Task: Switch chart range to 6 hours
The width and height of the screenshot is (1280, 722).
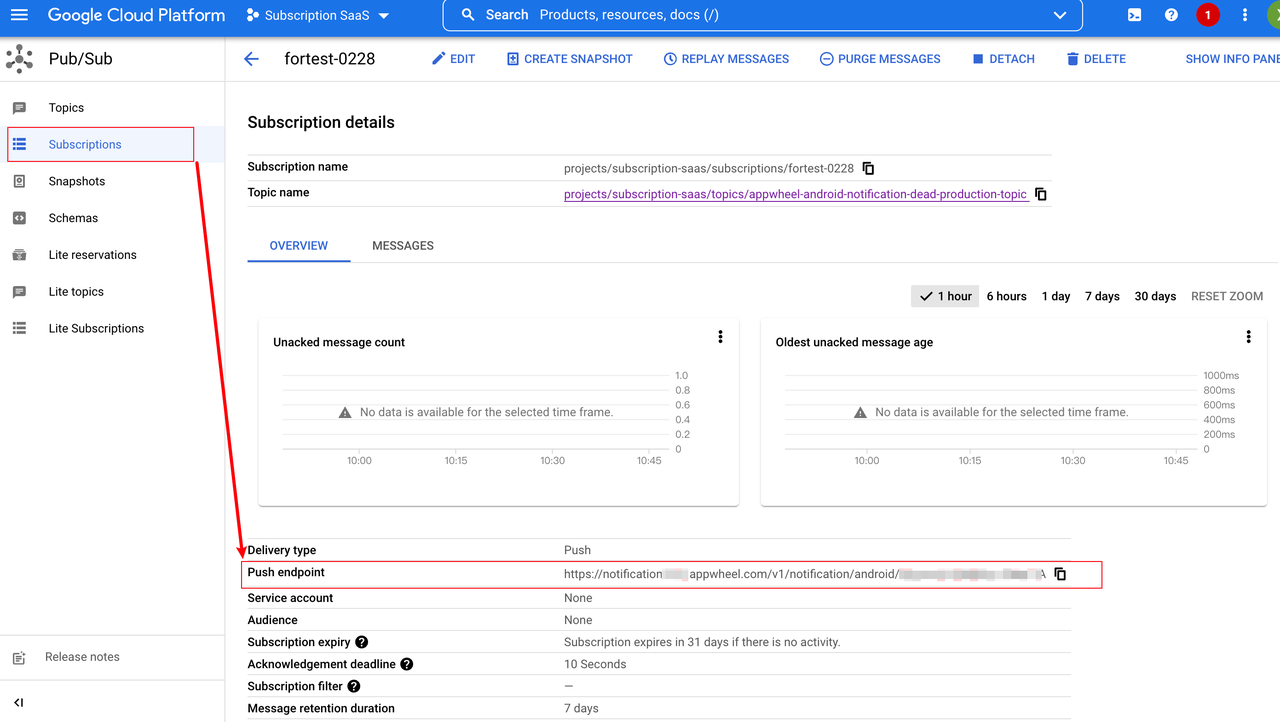Action: (1006, 296)
